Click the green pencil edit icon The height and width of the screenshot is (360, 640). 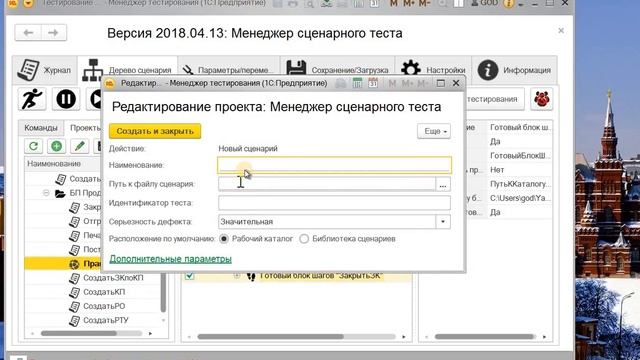click(79, 146)
